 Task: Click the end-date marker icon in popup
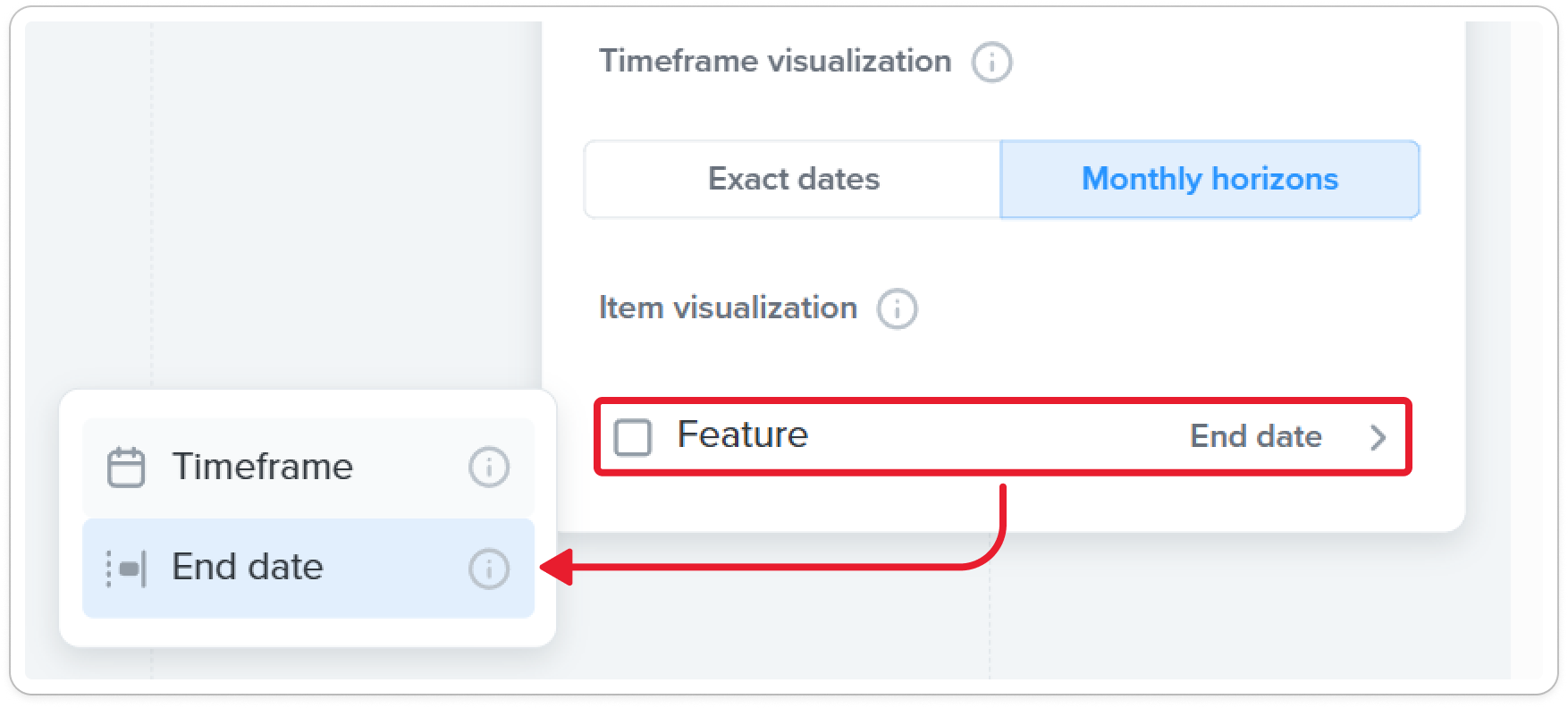point(127,569)
